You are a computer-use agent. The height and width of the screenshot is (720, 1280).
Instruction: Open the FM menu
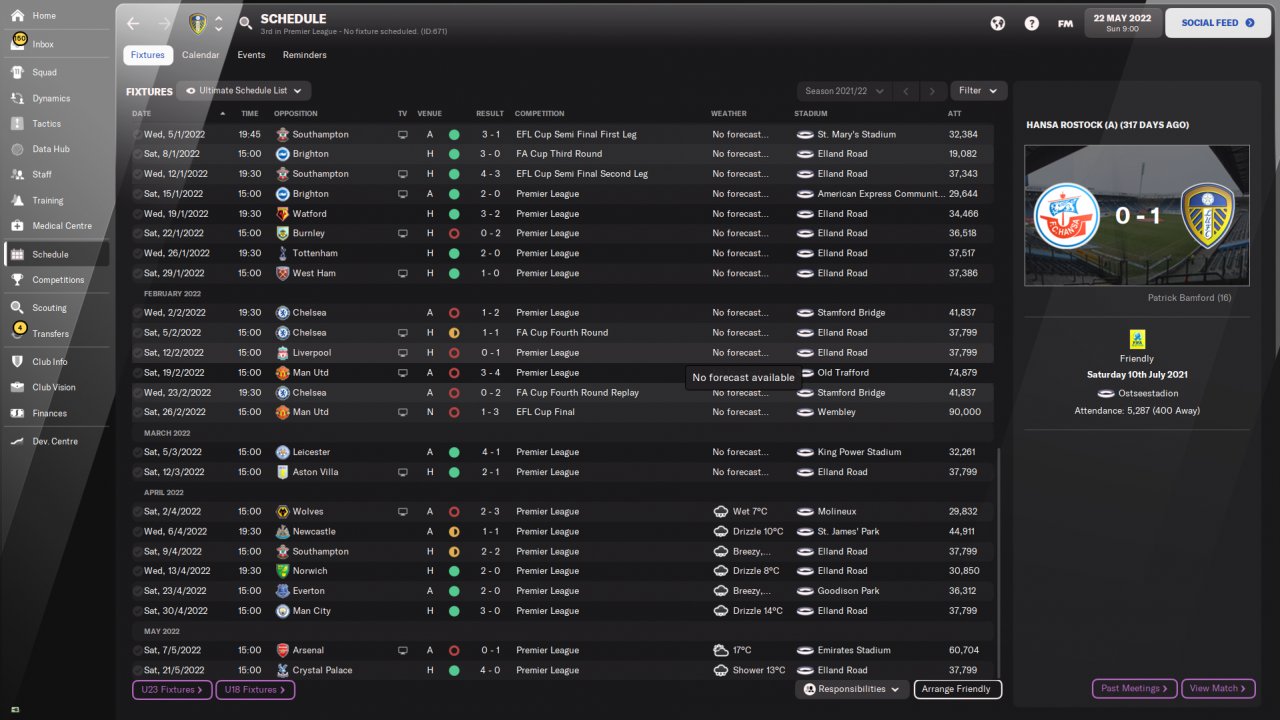1065,23
